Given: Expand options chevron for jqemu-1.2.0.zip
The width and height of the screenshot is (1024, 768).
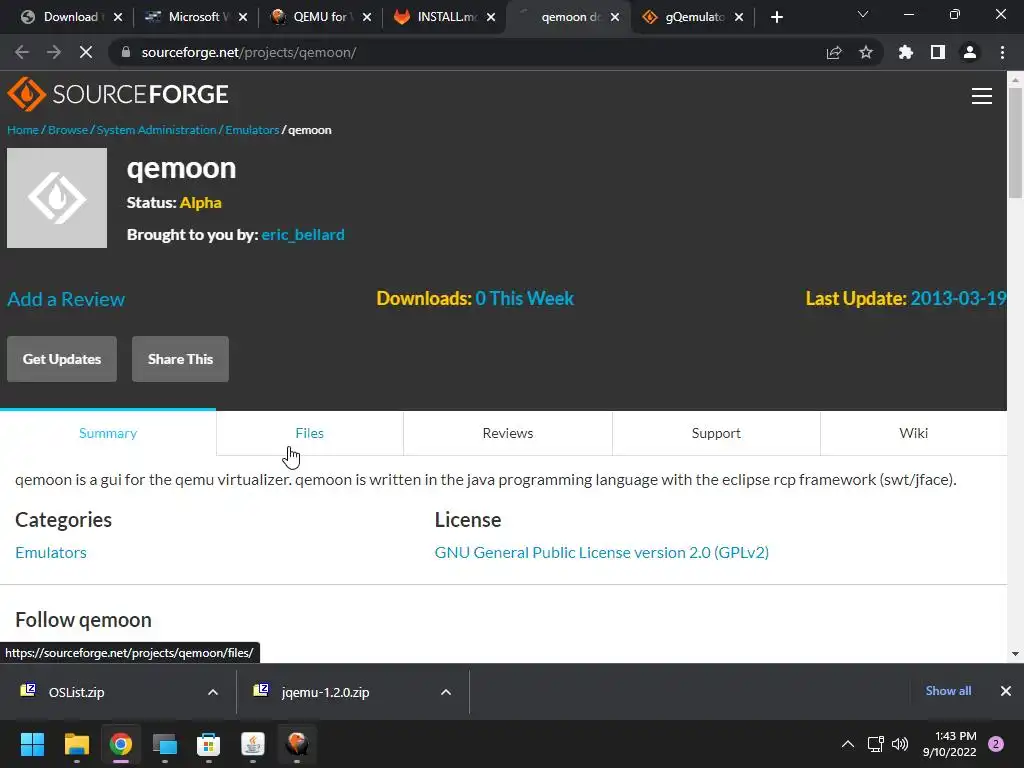Looking at the screenshot, I should coord(446,692).
